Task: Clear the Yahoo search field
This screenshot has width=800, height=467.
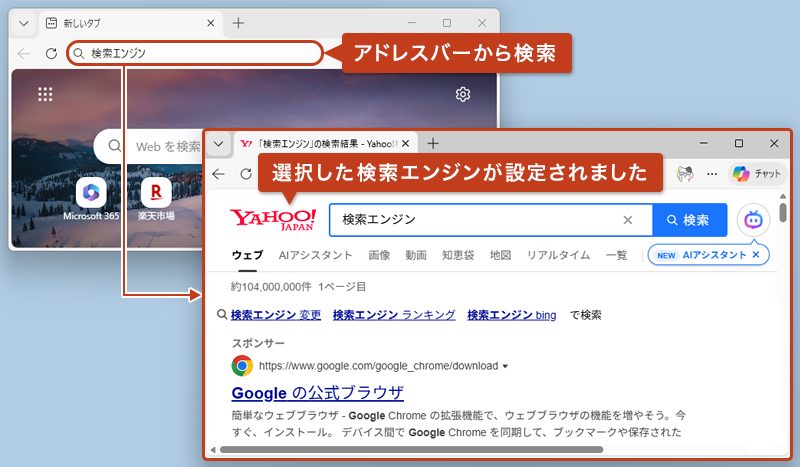Action: [x=628, y=220]
